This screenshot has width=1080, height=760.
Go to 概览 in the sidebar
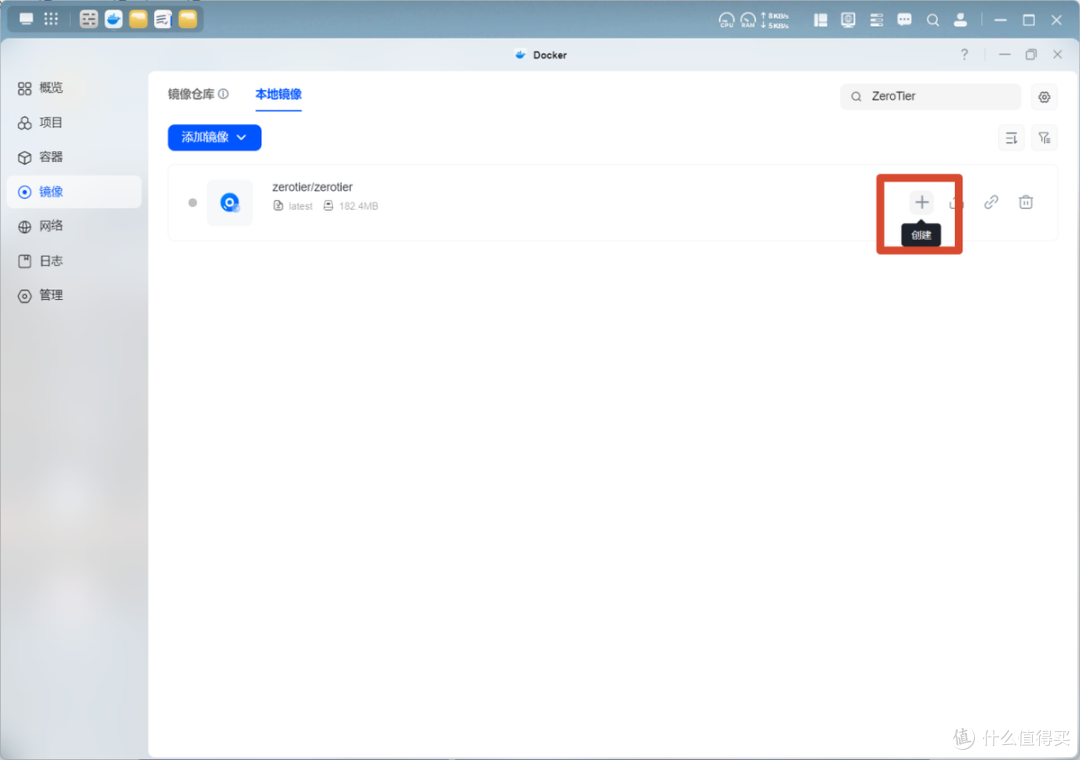(x=74, y=88)
